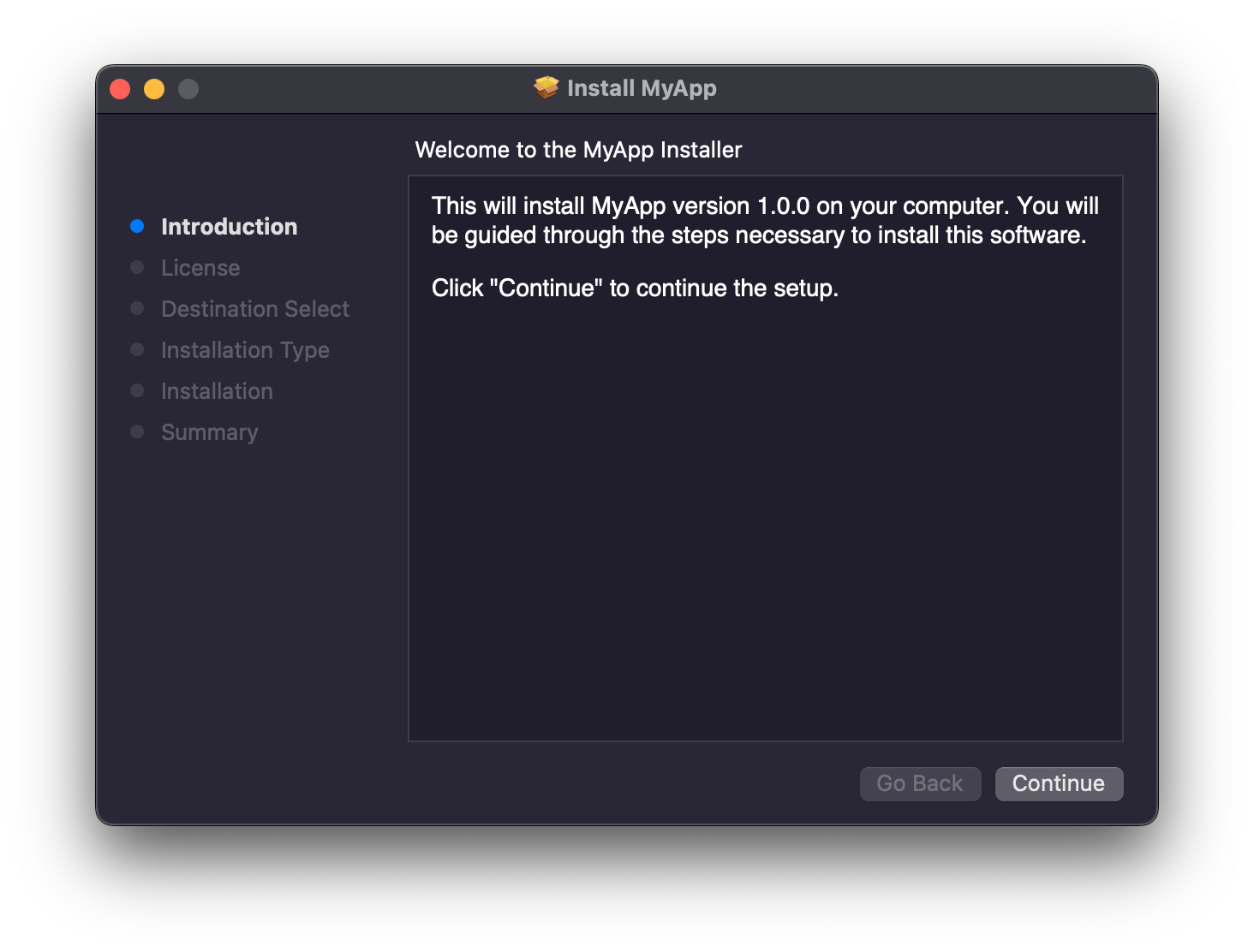This screenshot has height=952, width=1254.
Task: Click the red close button
Action: pos(120,88)
